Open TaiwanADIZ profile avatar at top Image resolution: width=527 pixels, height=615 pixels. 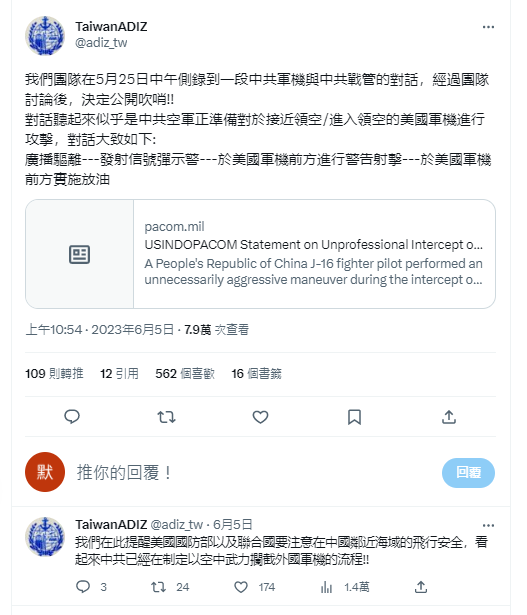(x=45, y=36)
